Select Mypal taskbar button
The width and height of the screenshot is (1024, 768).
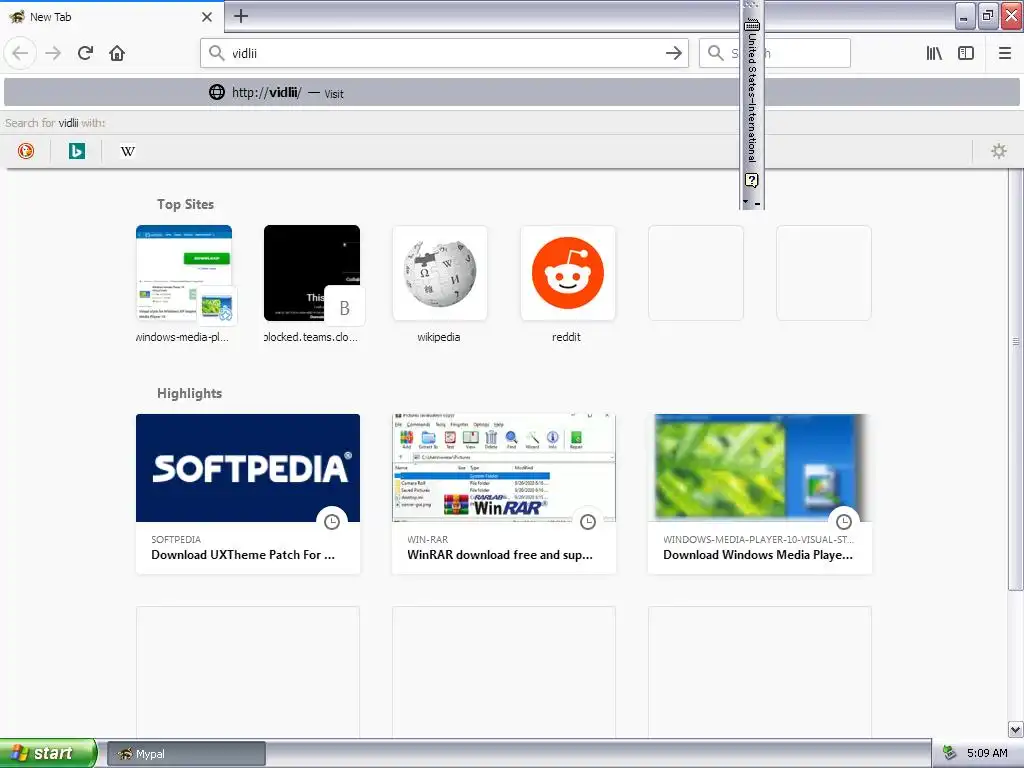(186, 754)
